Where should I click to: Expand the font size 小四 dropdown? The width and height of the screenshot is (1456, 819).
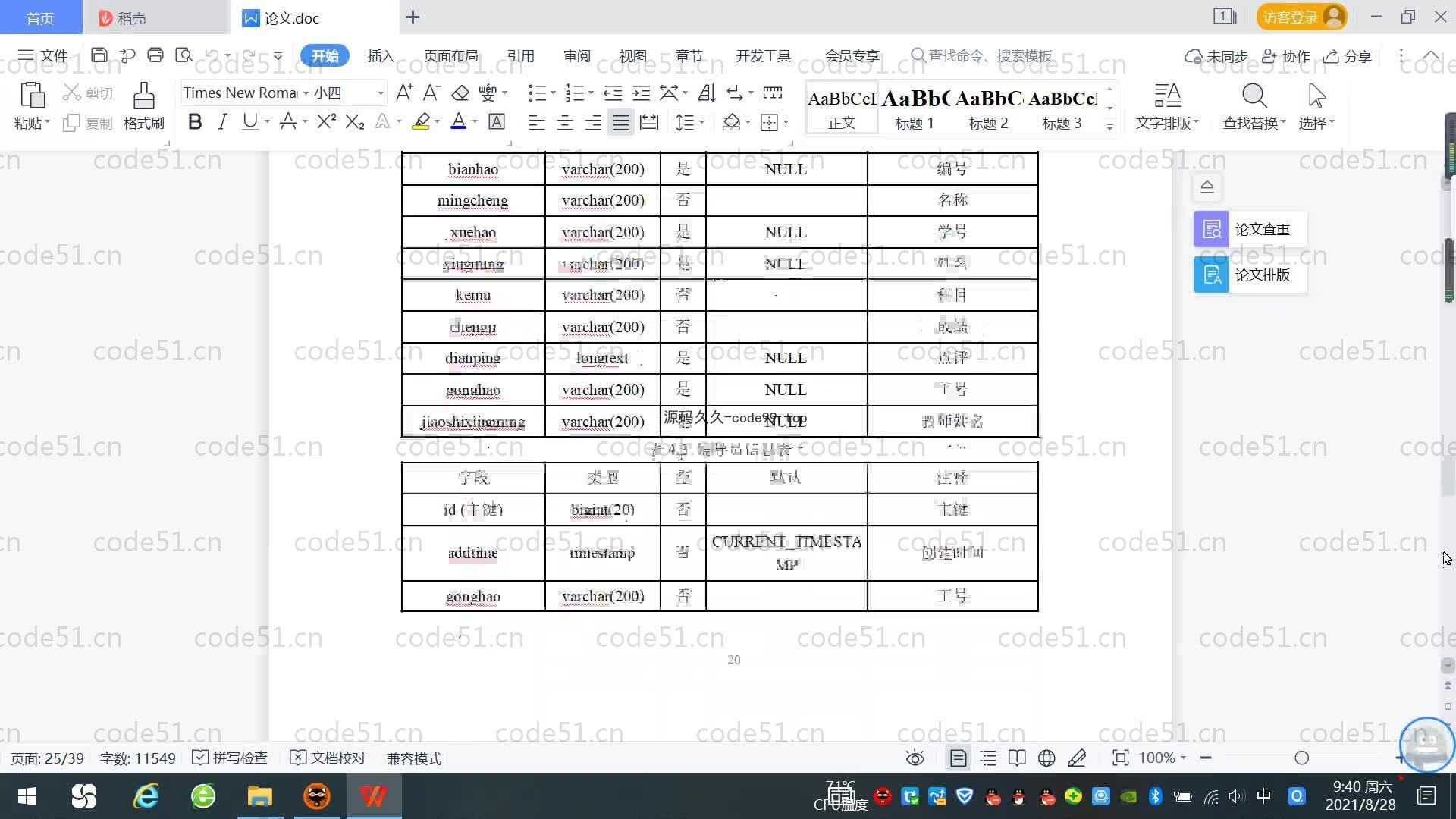[x=380, y=93]
